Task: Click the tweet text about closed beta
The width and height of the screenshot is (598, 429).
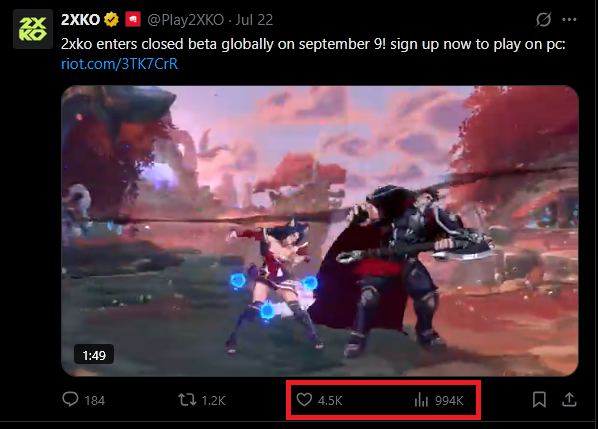Action: [x=313, y=44]
